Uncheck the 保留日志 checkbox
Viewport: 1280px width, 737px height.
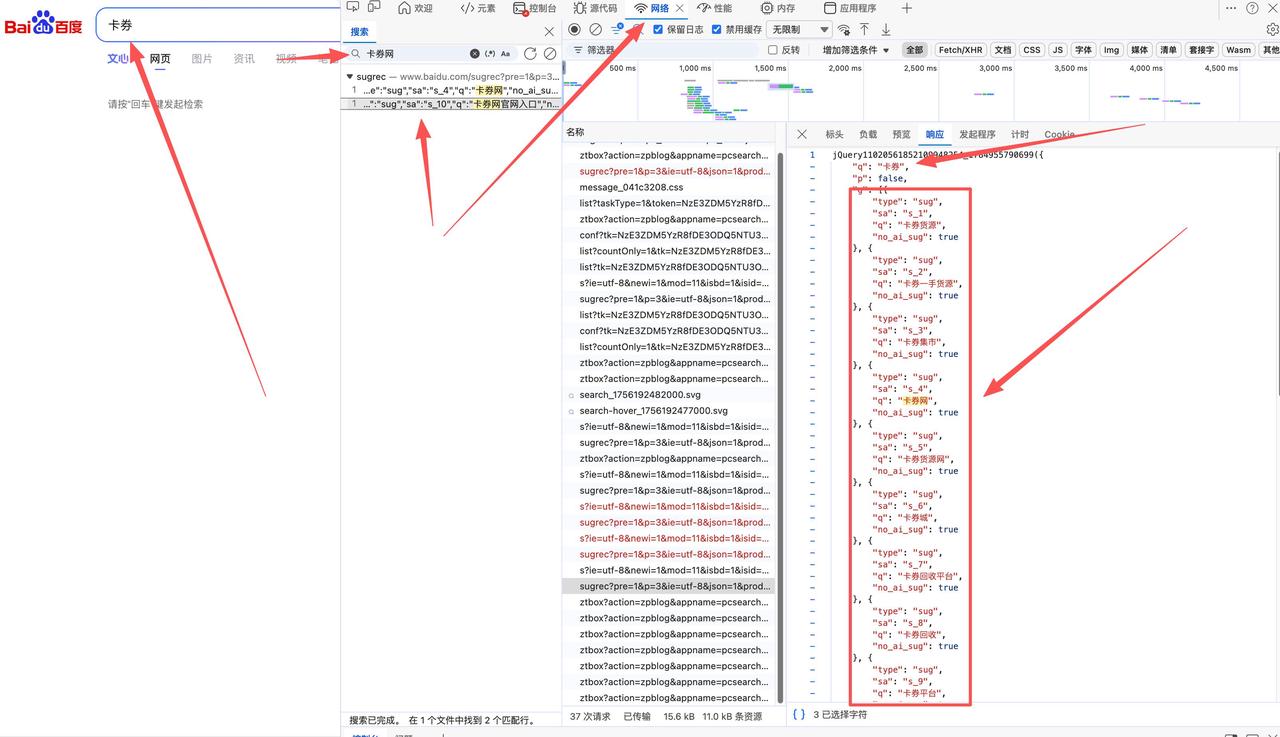[658, 30]
